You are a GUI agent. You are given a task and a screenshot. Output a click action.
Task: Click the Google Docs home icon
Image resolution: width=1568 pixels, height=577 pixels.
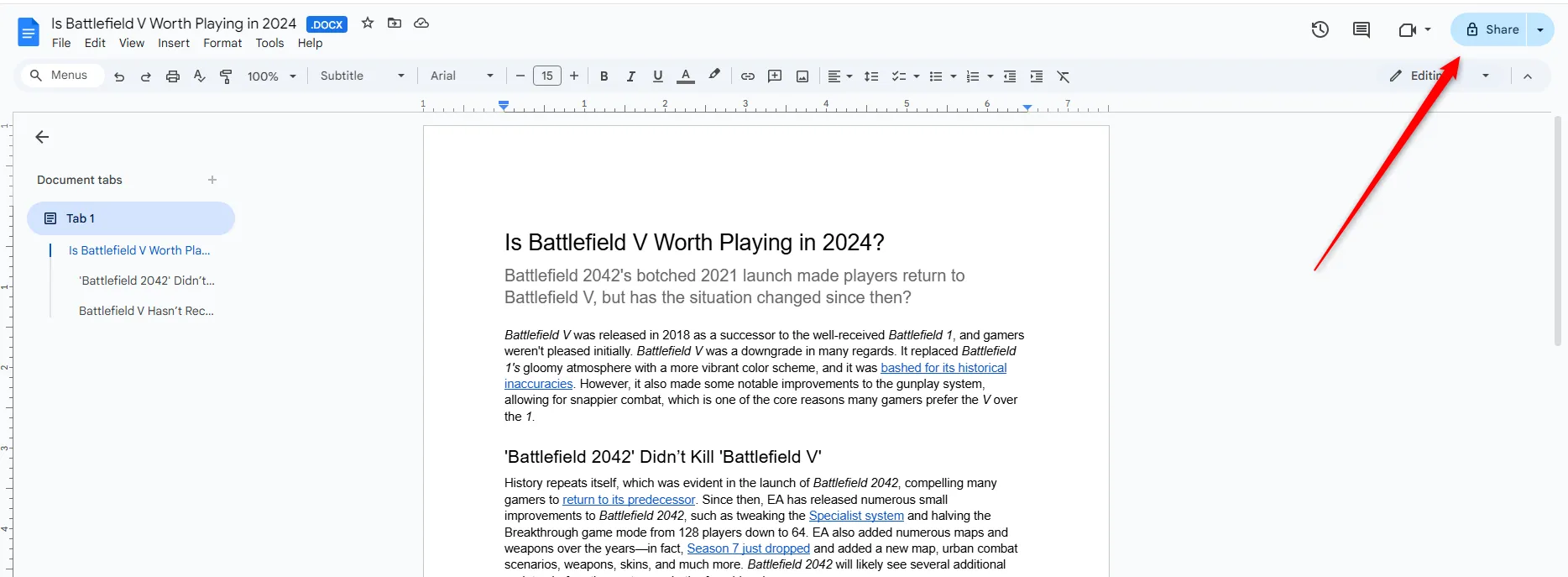coord(29,32)
